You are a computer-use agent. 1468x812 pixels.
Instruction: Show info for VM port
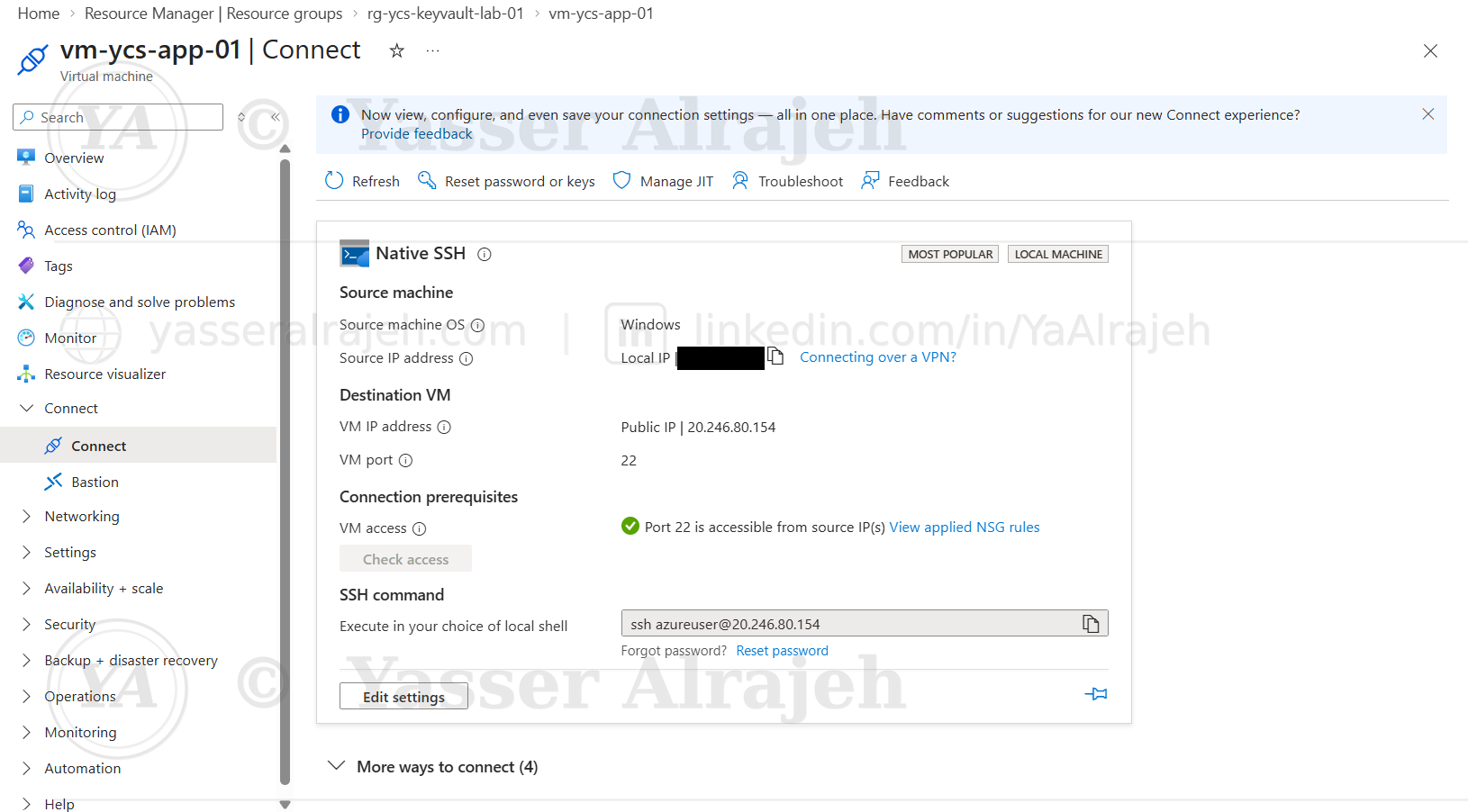coord(406,461)
